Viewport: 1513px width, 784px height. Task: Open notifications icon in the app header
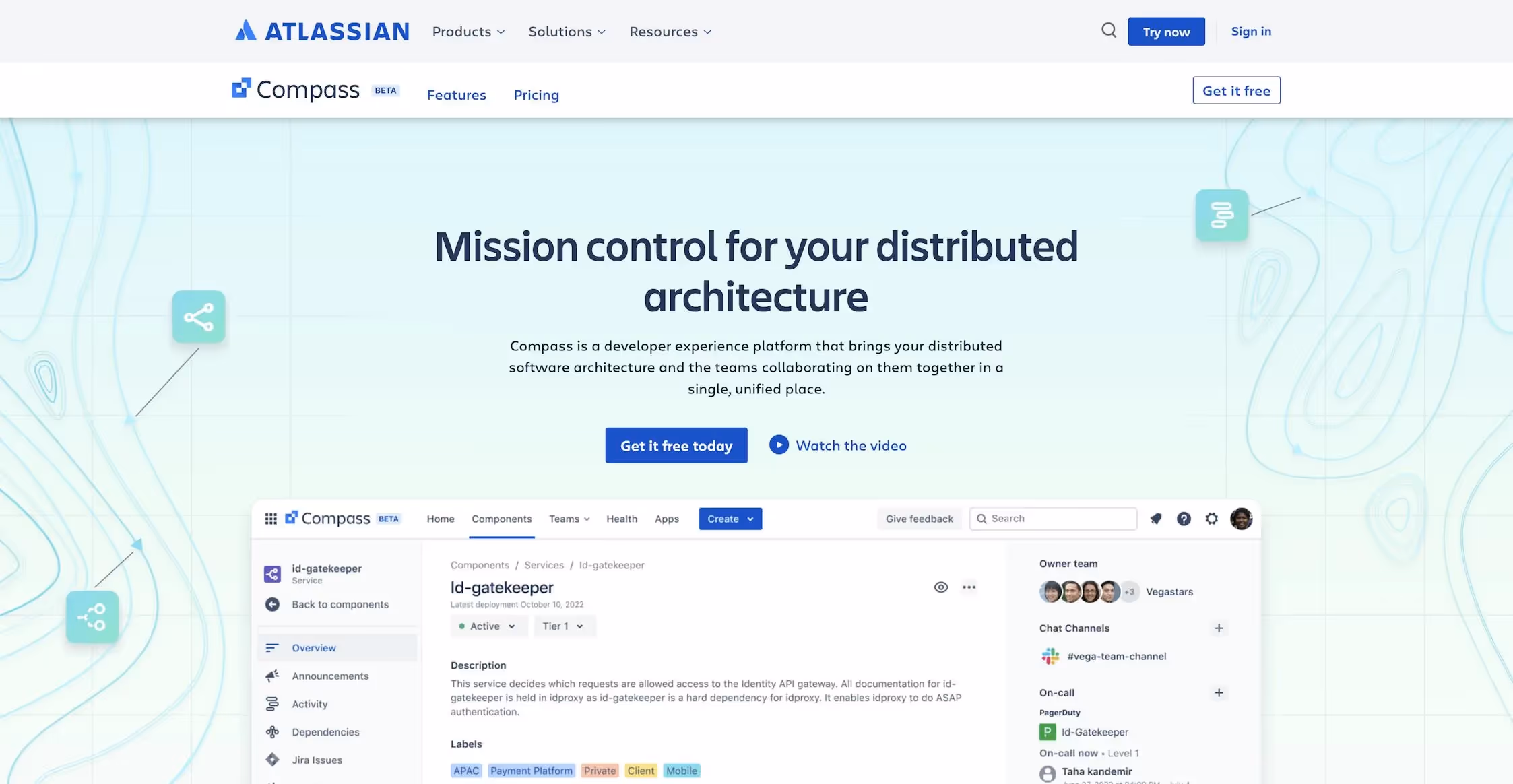(x=1155, y=519)
